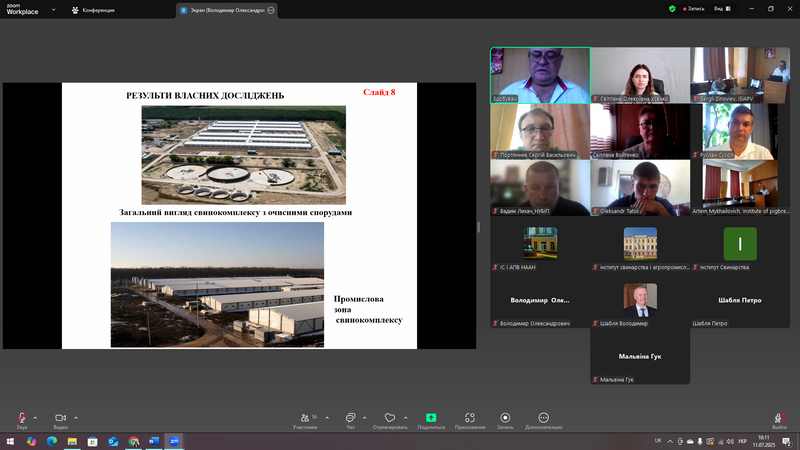The width and height of the screenshot is (800, 450).
Task: Select the Шабля Петро participant tile
Action: tap(740, 300)
